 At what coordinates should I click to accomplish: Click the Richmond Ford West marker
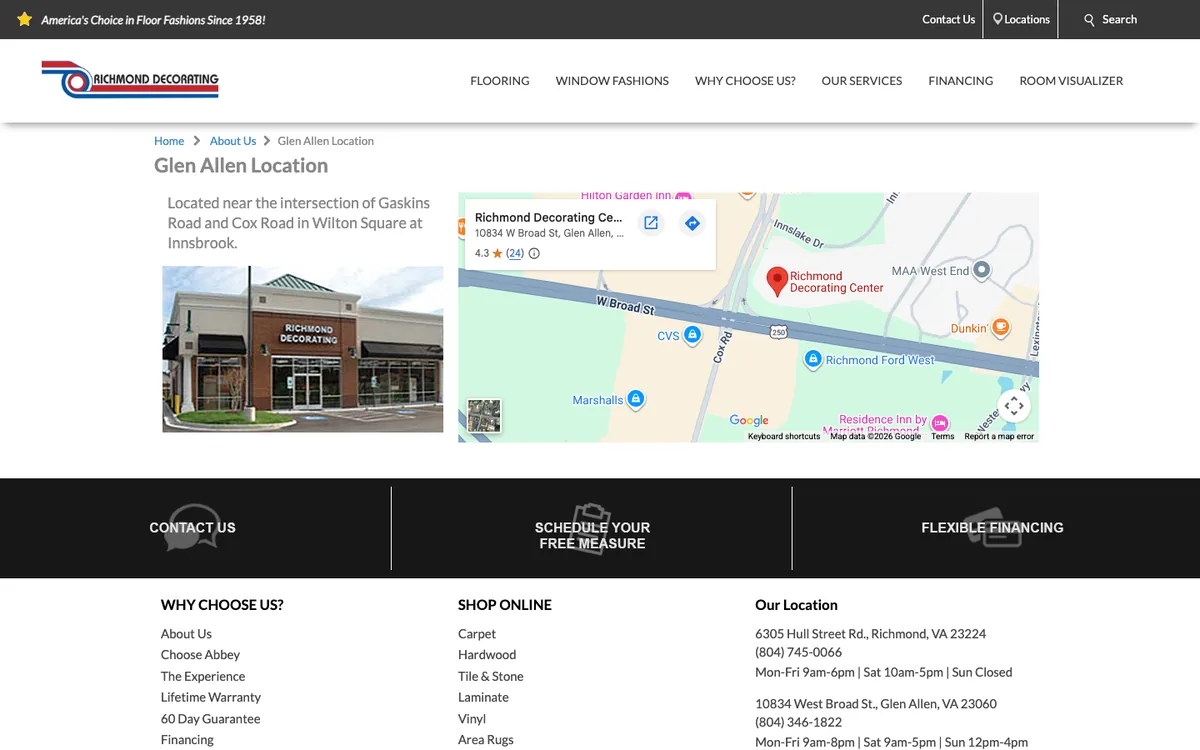[x=813, y=359]
